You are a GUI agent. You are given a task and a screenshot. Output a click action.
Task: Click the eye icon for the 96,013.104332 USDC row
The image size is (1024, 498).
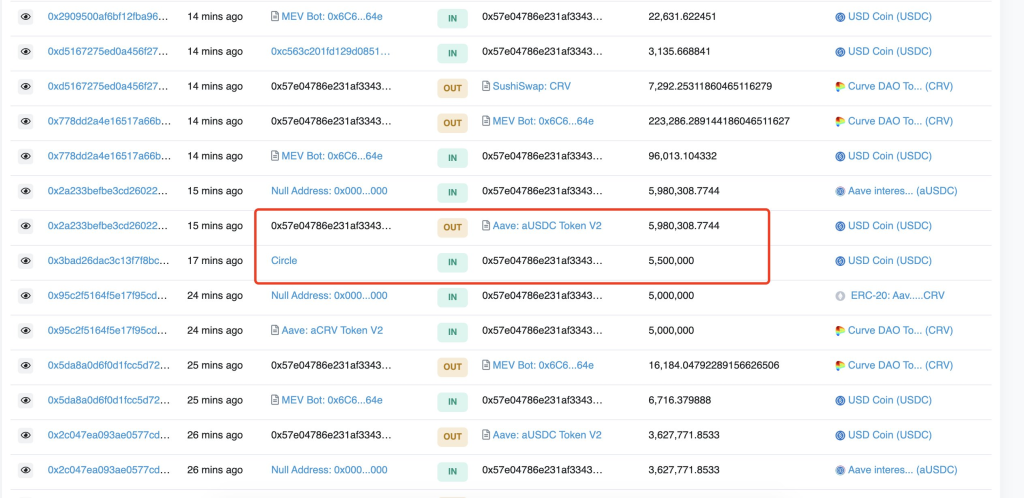click(25, 156)
